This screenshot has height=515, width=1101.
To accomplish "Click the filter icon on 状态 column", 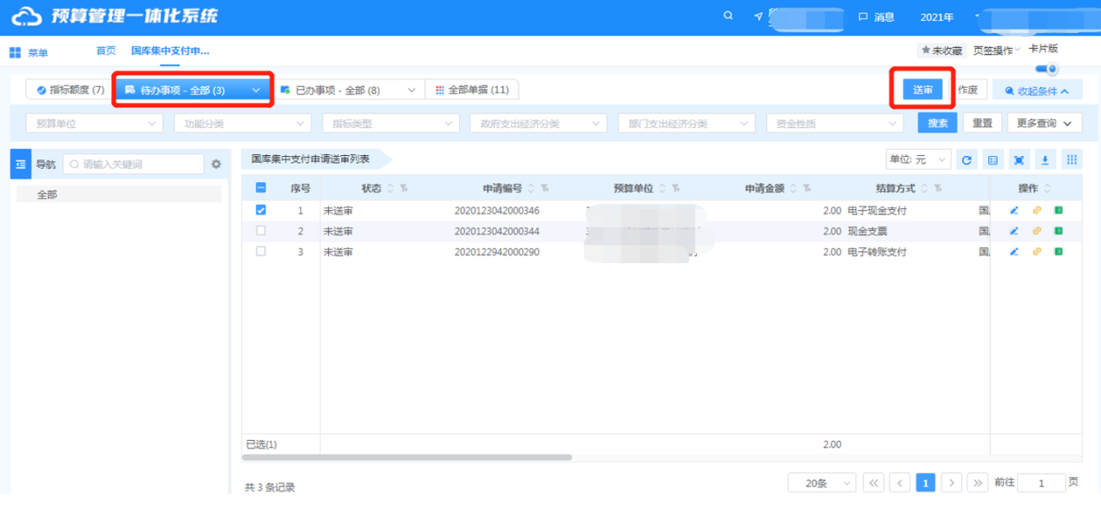I will (403, 188).
